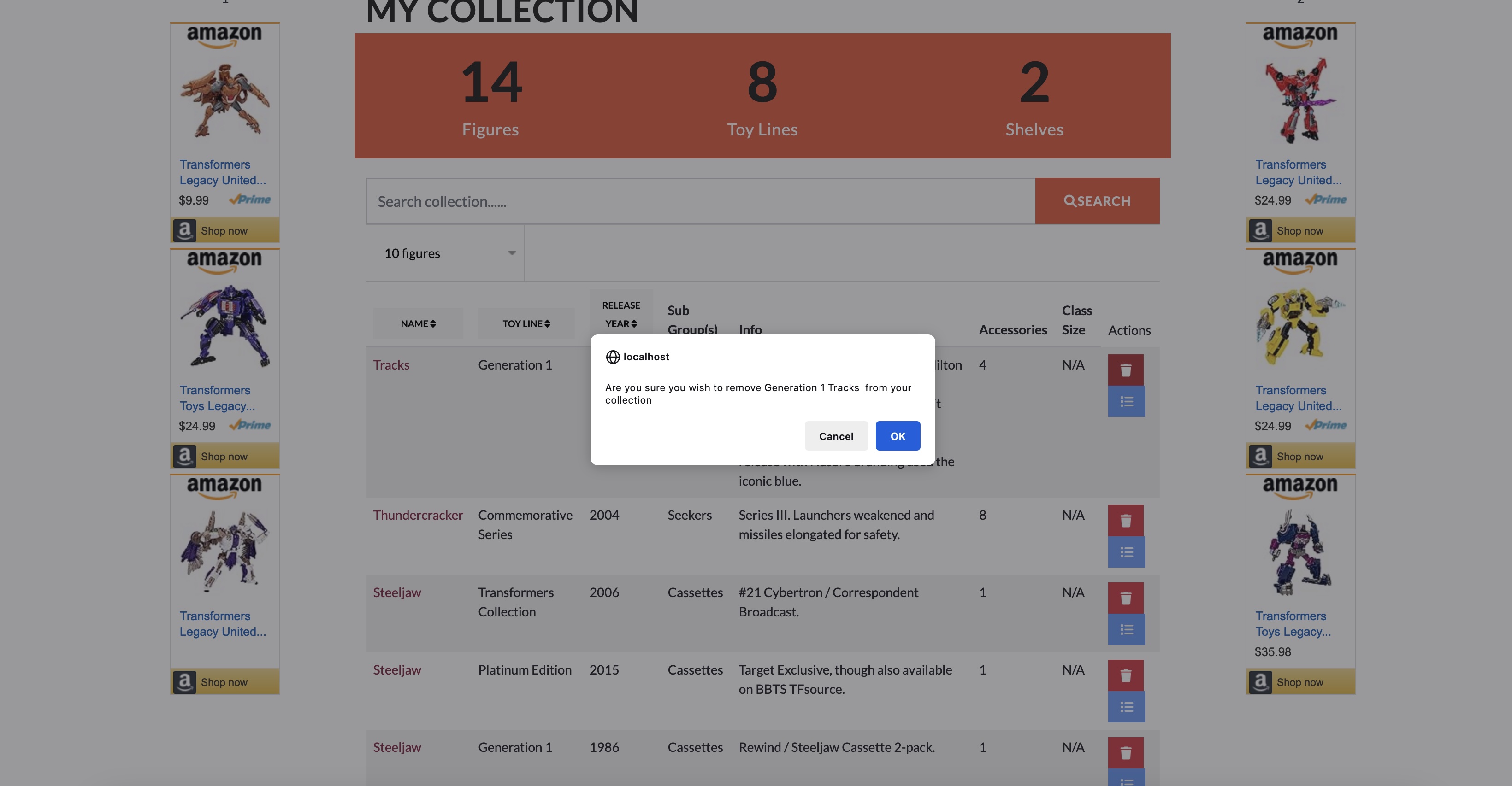Click trash icon for Platinum Edition Steeljaw
Image resolution: width=1512 pixels, height=786 pixels.
(x=1125, y=675)
